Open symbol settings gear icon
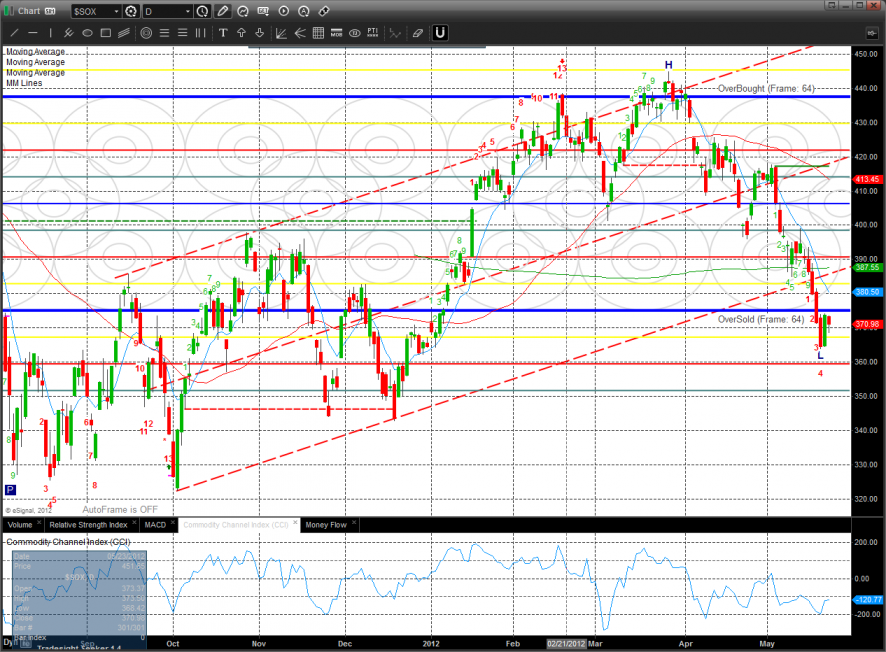 131,11
